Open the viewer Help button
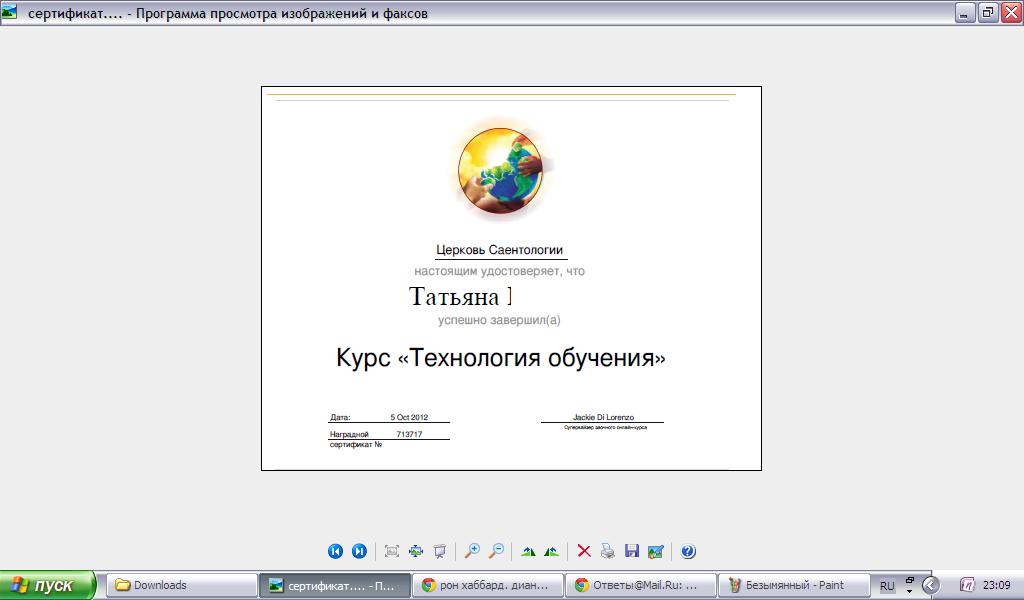The image size is (1024, 600). [x=688, y=551]
